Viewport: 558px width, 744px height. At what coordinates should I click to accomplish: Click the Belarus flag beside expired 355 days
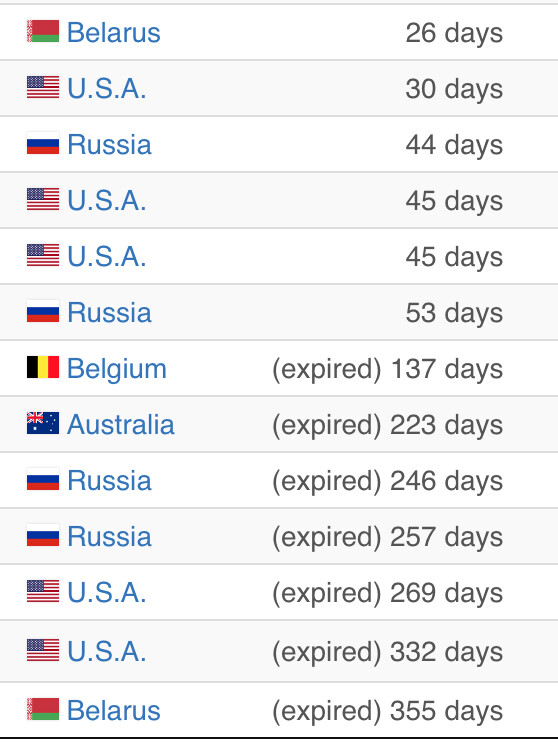(x=43, y=709)
